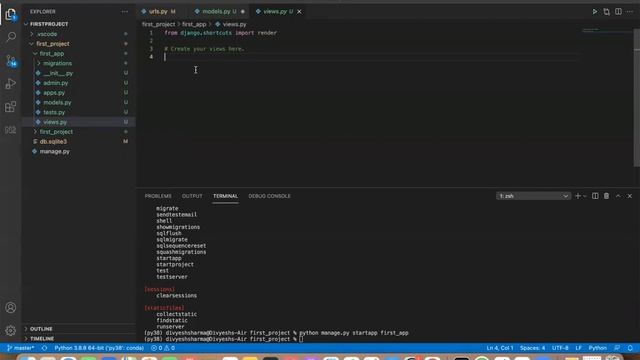Click the editor vertical scrollbar
This screenshot has width=640, height=360.
637,98
